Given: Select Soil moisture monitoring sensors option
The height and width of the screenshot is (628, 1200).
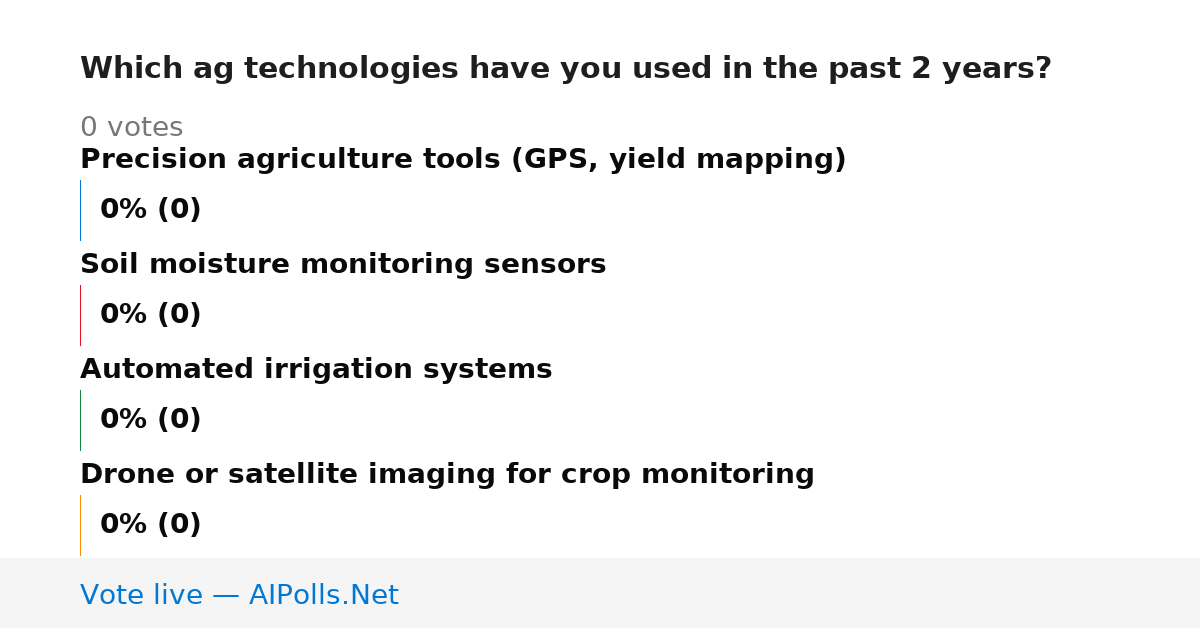Looking at the screenshot, I should click(343, 265).
